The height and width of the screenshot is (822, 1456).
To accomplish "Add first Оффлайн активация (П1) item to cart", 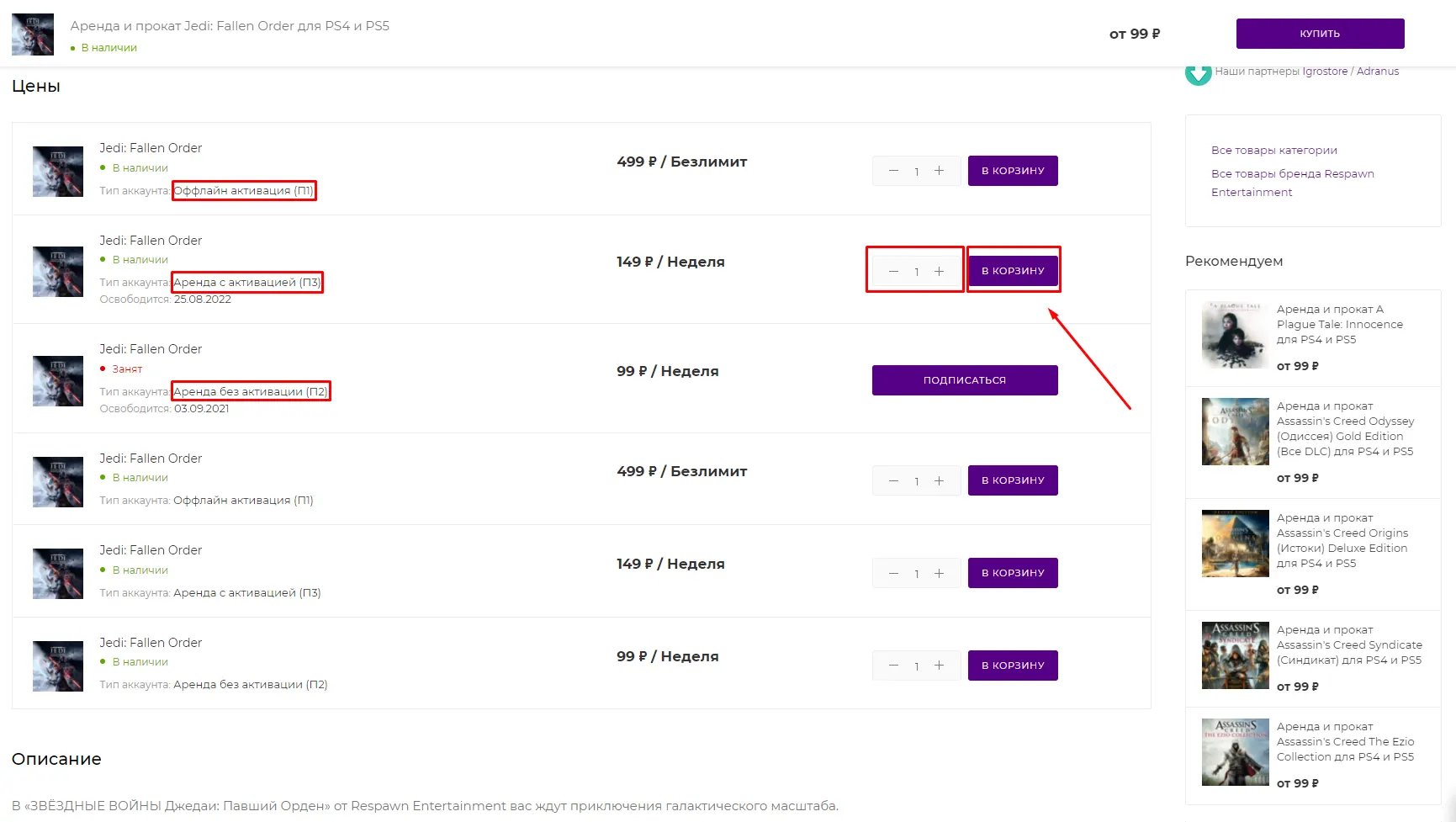I will pyautogui.click(x=1013, y=171).
